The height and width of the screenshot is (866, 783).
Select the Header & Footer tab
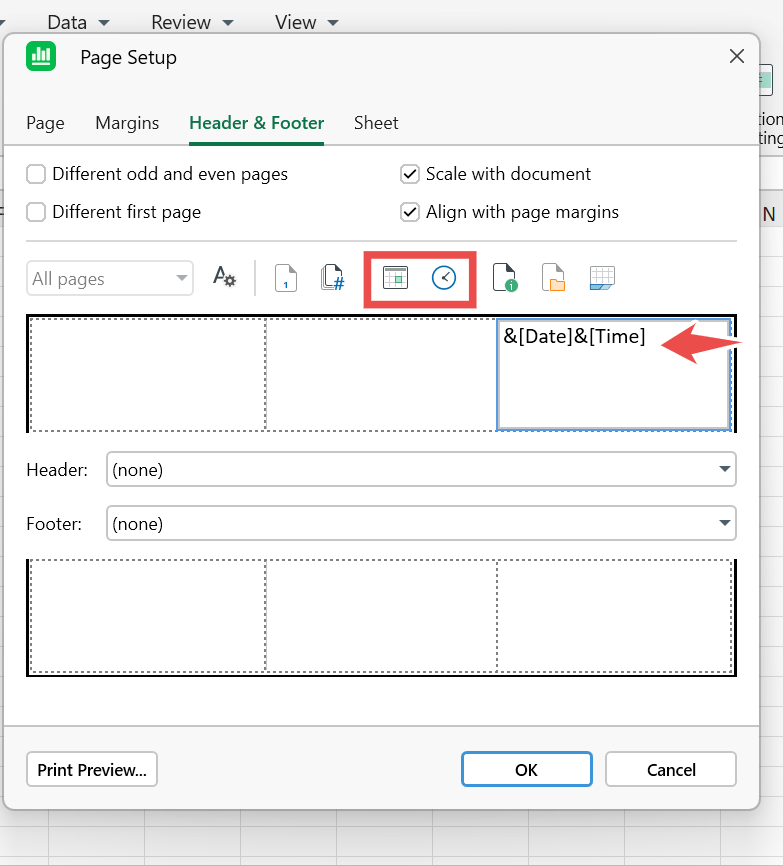pos(256,123)
